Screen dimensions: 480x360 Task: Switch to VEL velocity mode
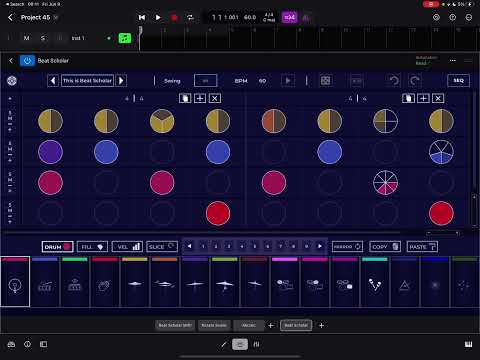tap(127, 247)
